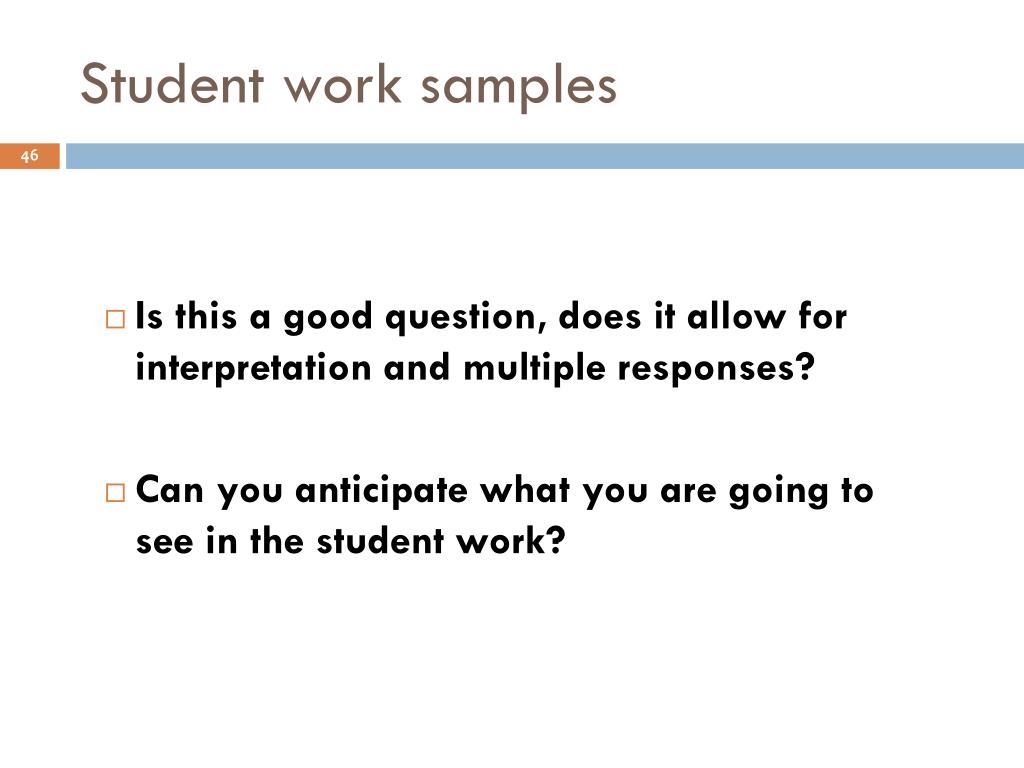Click the word 'work' in the title
Image resolution: width=1024 pixels, height=768 pixels.
342,85
